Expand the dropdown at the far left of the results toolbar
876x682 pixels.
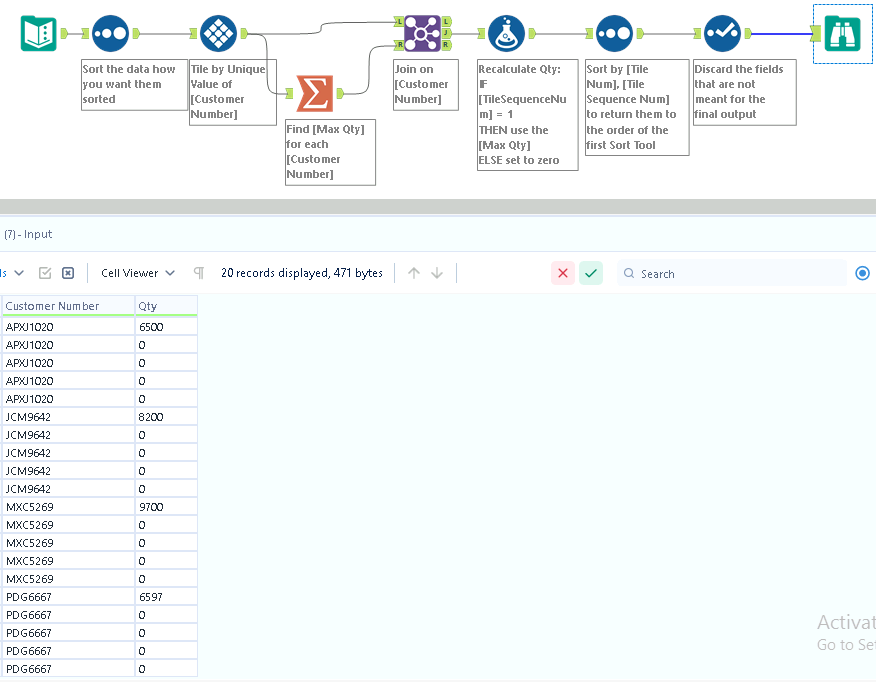click(x=14, y=272)
